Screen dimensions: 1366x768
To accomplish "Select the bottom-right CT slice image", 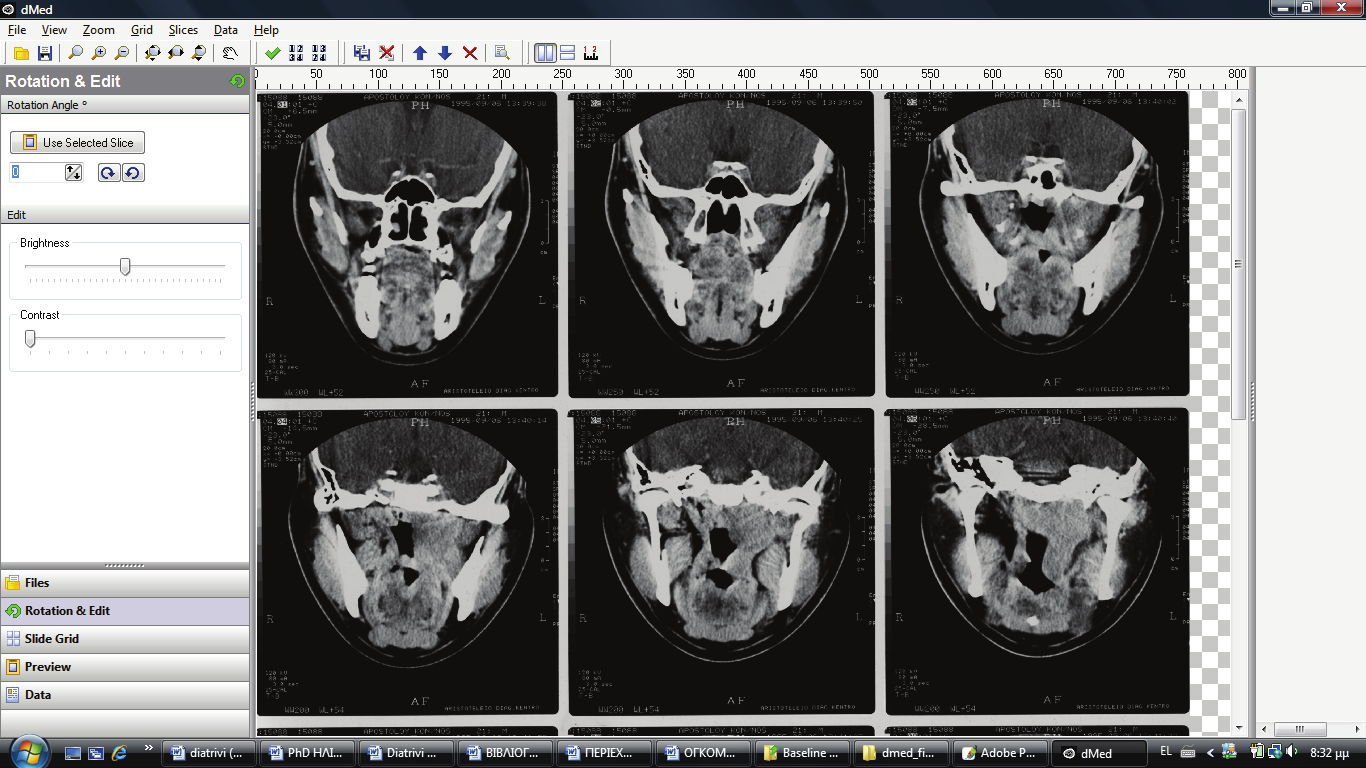I will coord(1037,562).
